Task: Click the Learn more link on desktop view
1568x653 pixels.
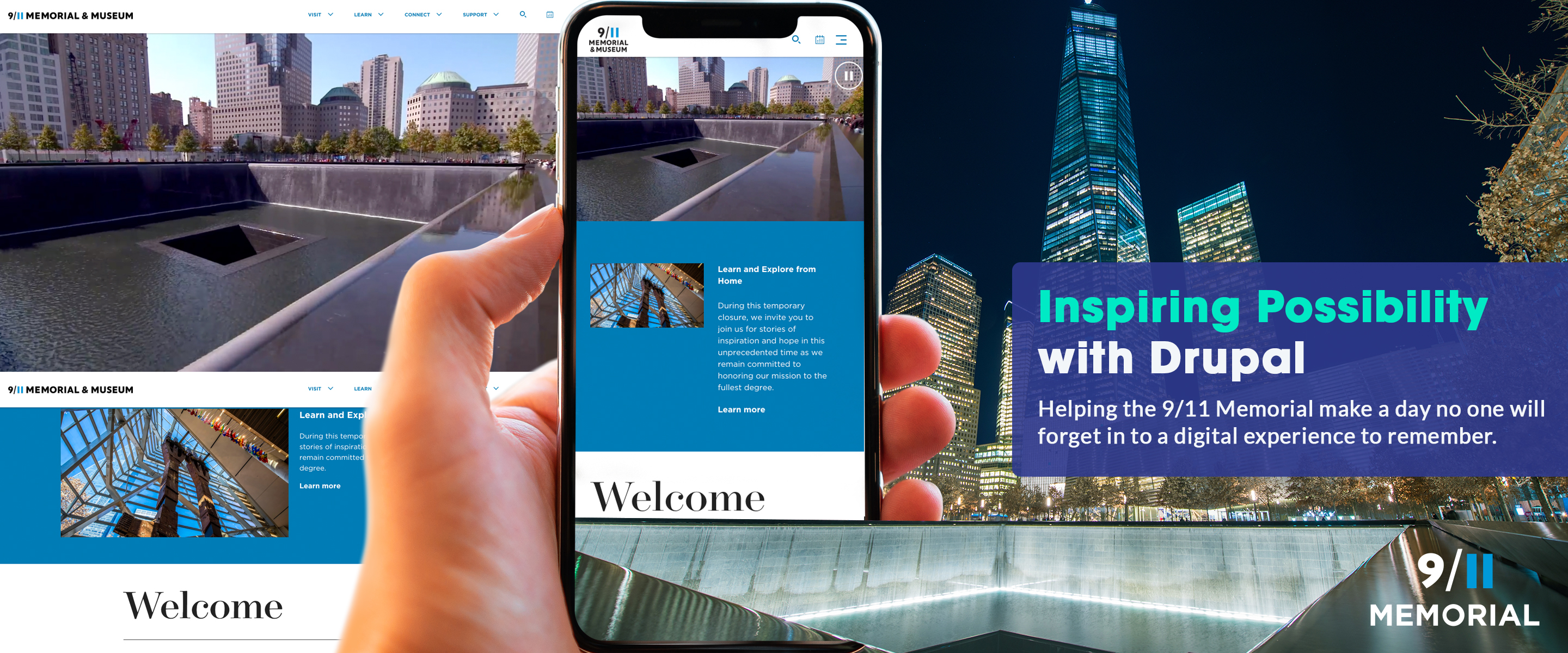Action: [320, 485]
